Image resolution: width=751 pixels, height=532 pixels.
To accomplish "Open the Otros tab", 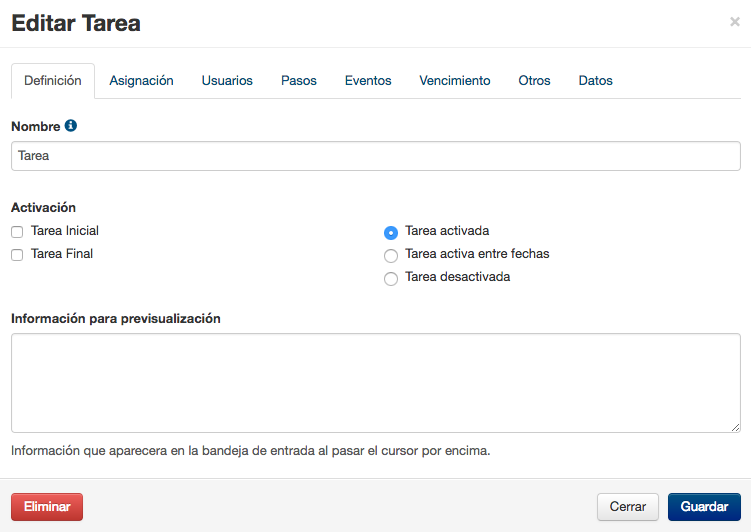I will (534, 80).
